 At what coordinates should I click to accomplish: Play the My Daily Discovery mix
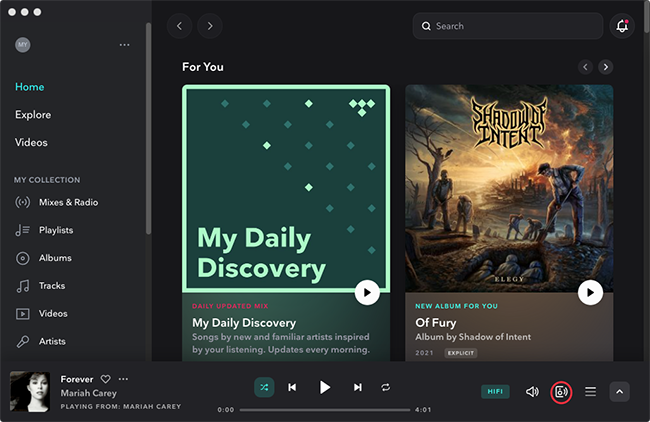(x=367, y=293)
